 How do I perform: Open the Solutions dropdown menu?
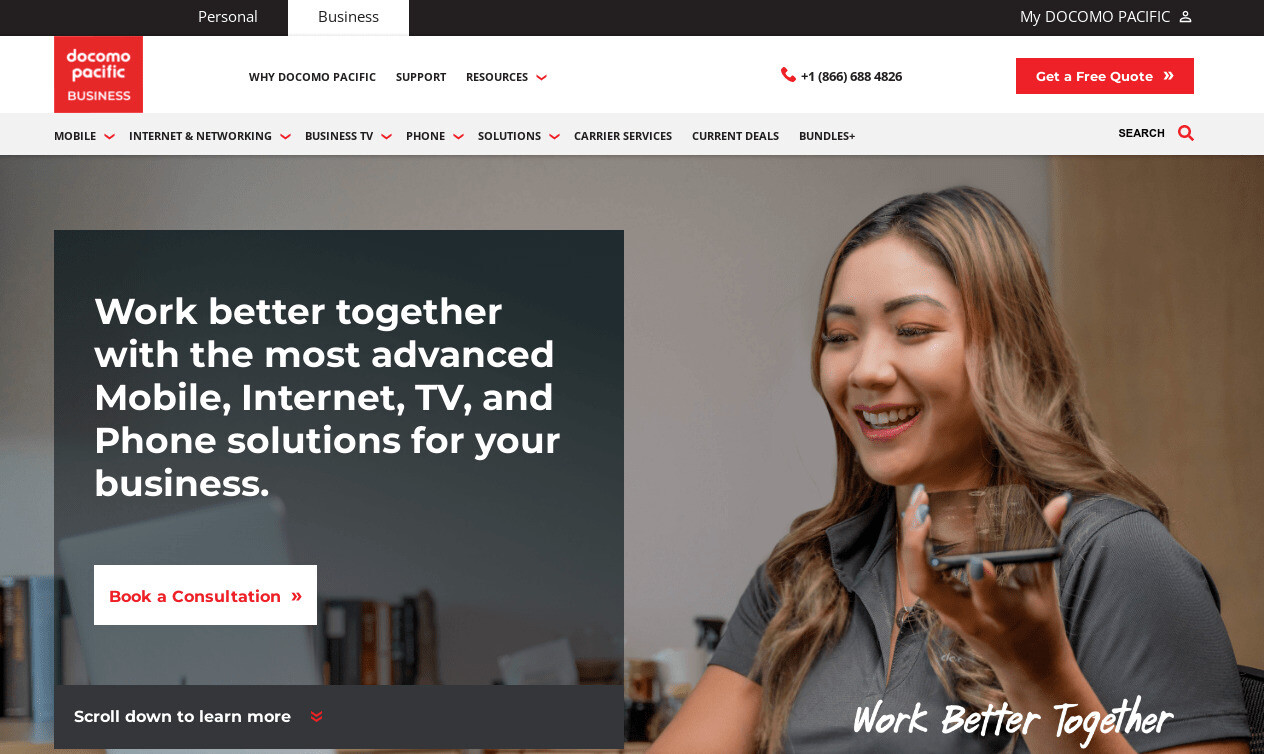pos(518,136)
